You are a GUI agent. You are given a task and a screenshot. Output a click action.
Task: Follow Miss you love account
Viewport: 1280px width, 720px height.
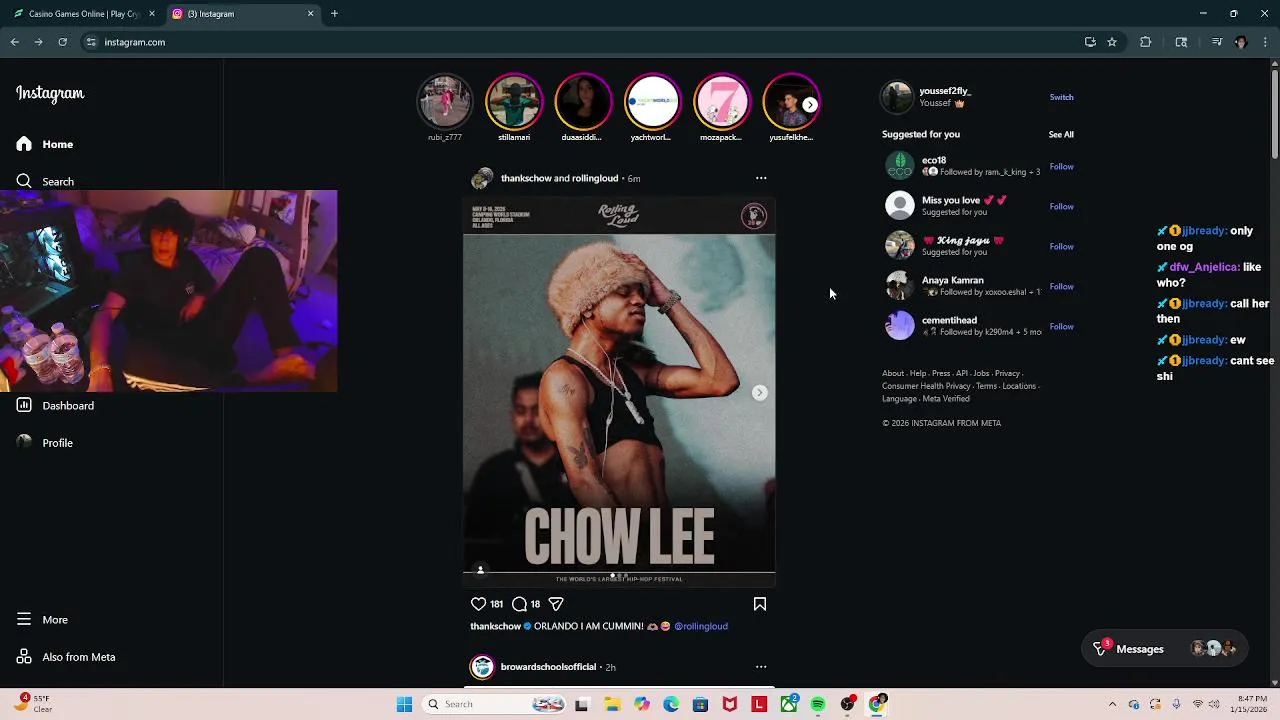(1061, 206)
